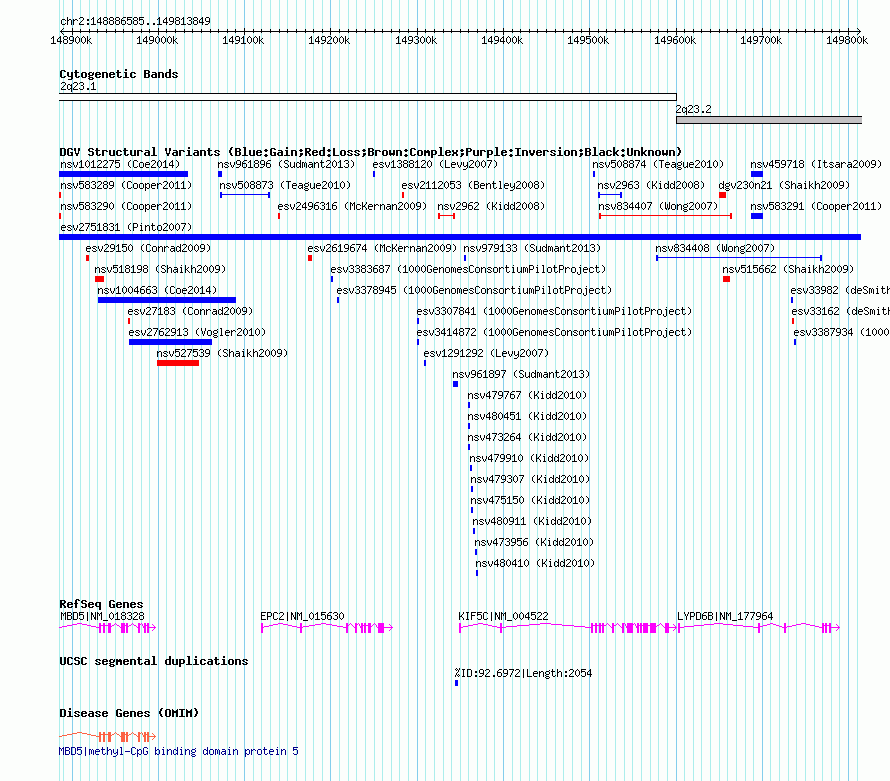
Task: Select nsv473956 (Kidd2010) variant
Action: pos(534,542)
